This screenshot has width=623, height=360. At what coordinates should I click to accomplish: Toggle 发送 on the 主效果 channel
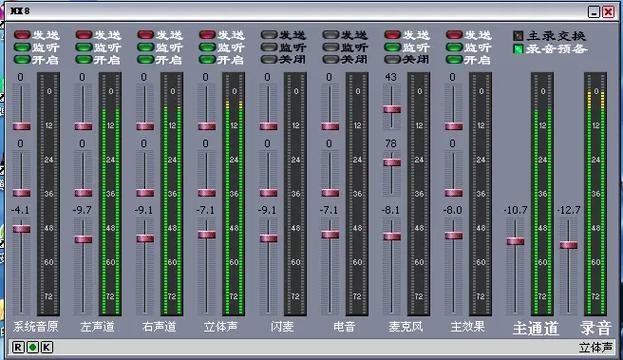454,35
